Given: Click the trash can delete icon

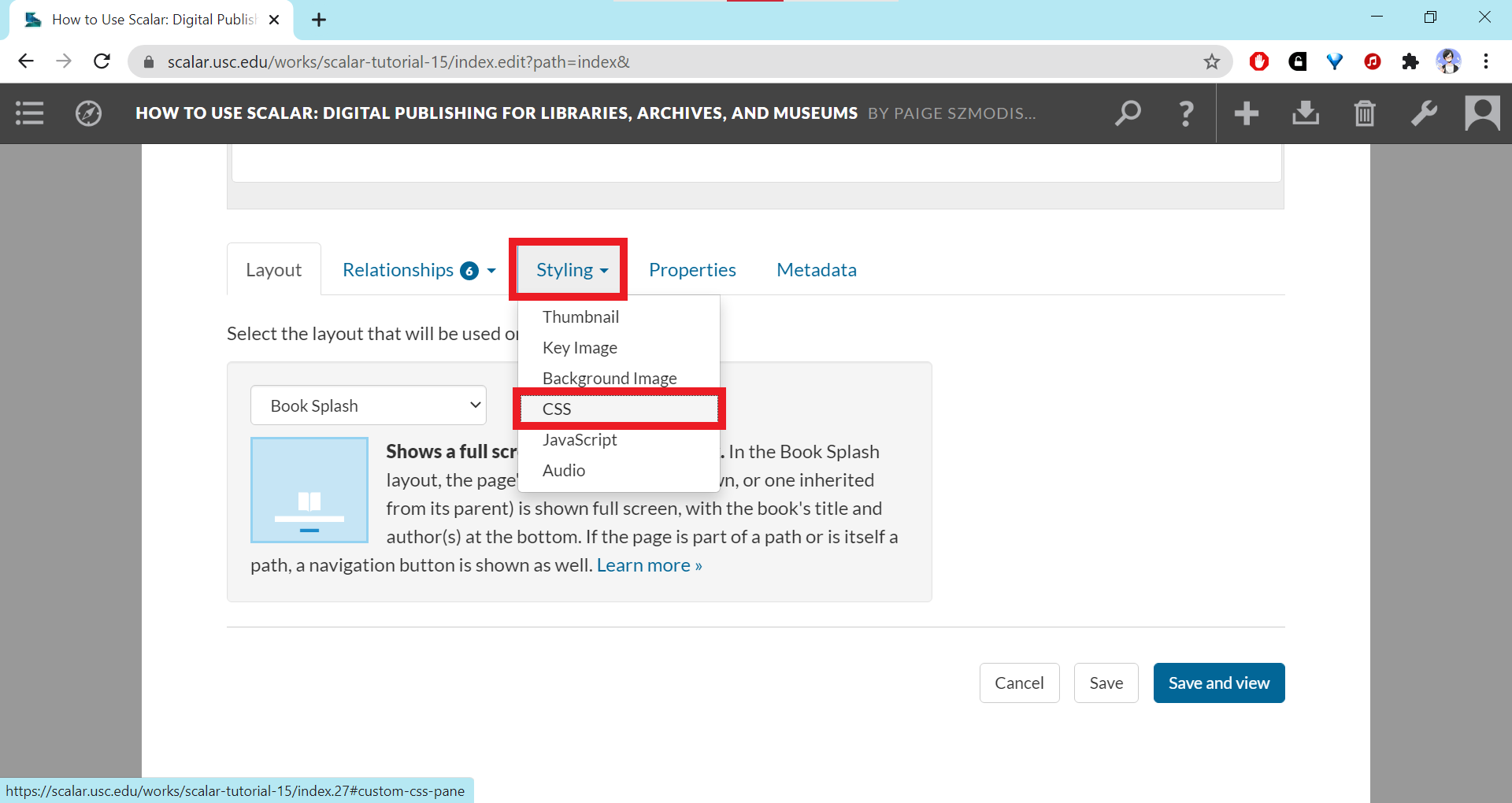Looking at the screenshot, I should (x=1364, y=113).
